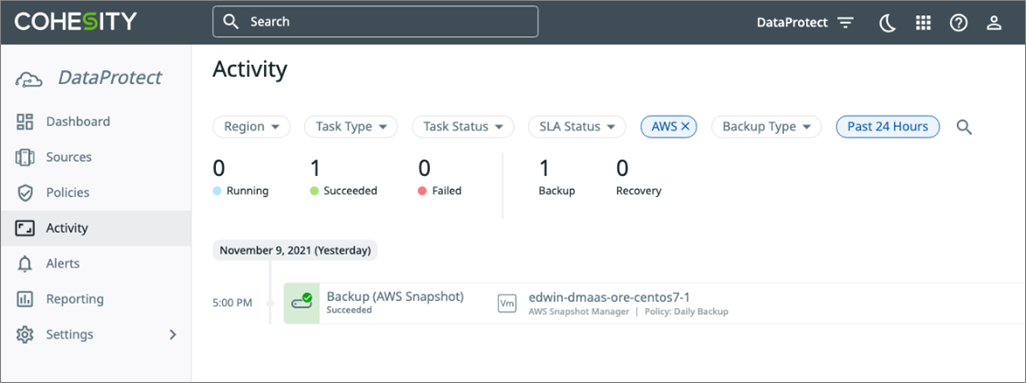Click the Sources icon in sidebar

24,157
